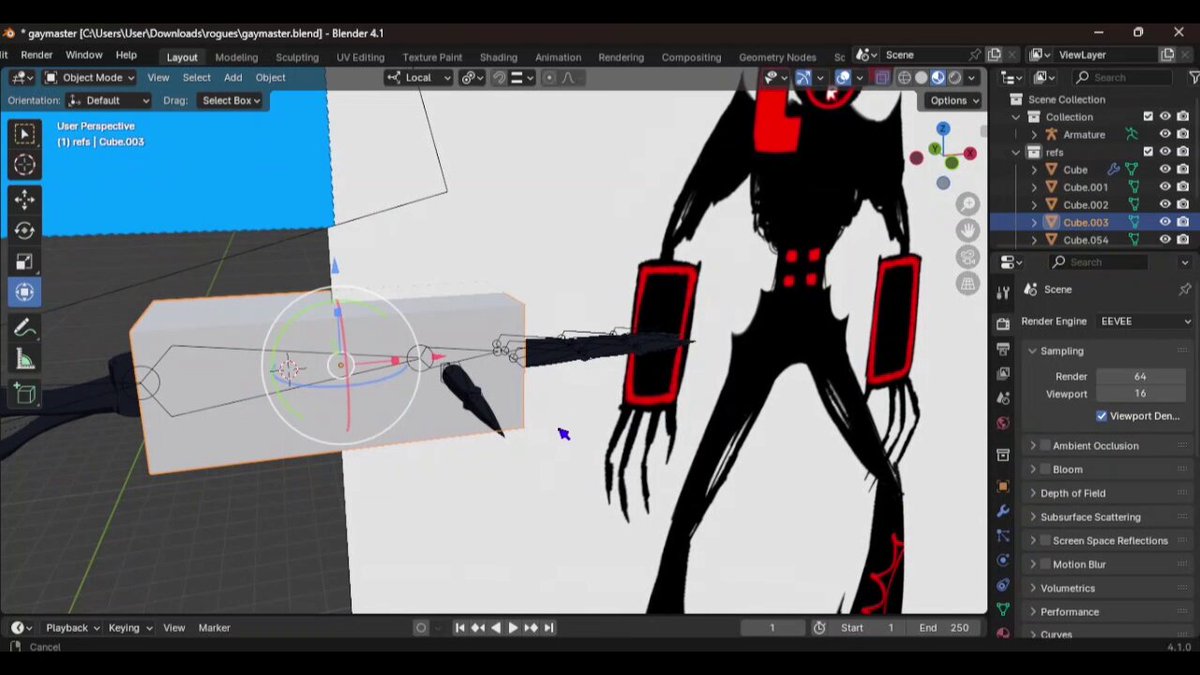
Task: Select the Transform tool
Action: pos(25,293)
